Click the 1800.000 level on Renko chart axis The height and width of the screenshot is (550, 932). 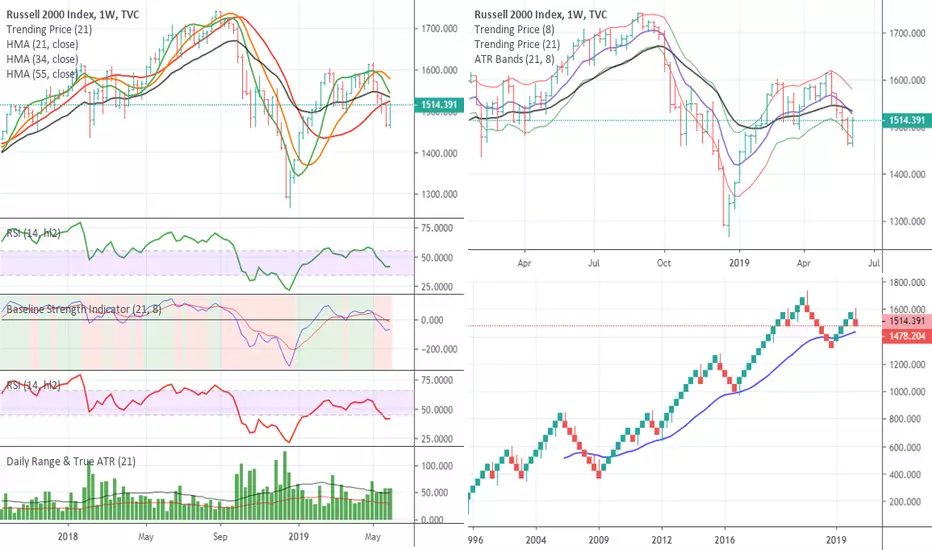(907, 282)
